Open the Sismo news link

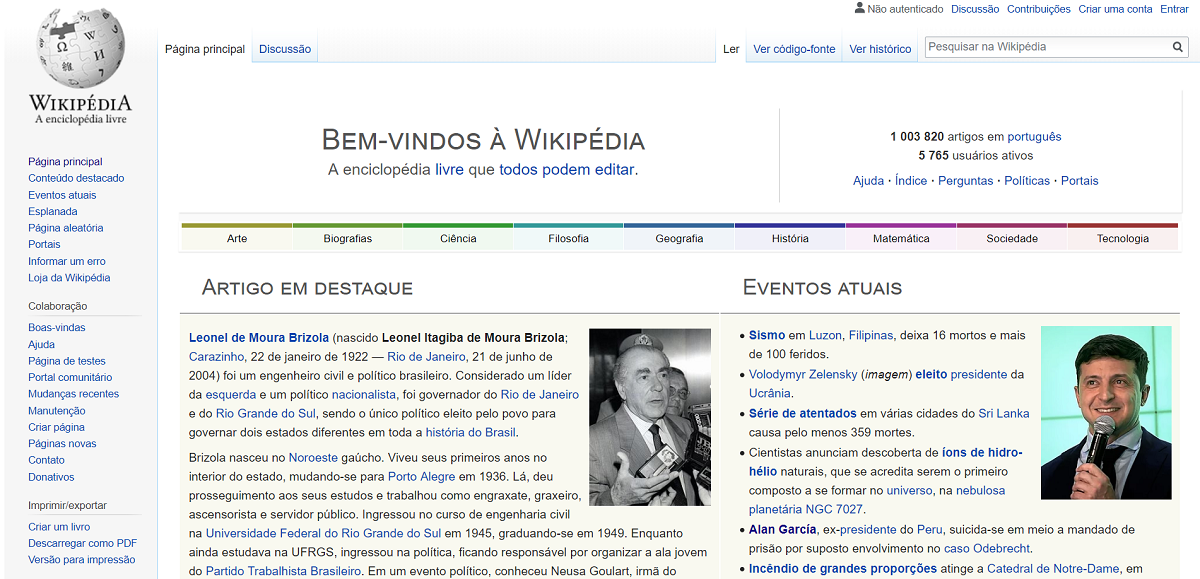[x=767, y=335]
